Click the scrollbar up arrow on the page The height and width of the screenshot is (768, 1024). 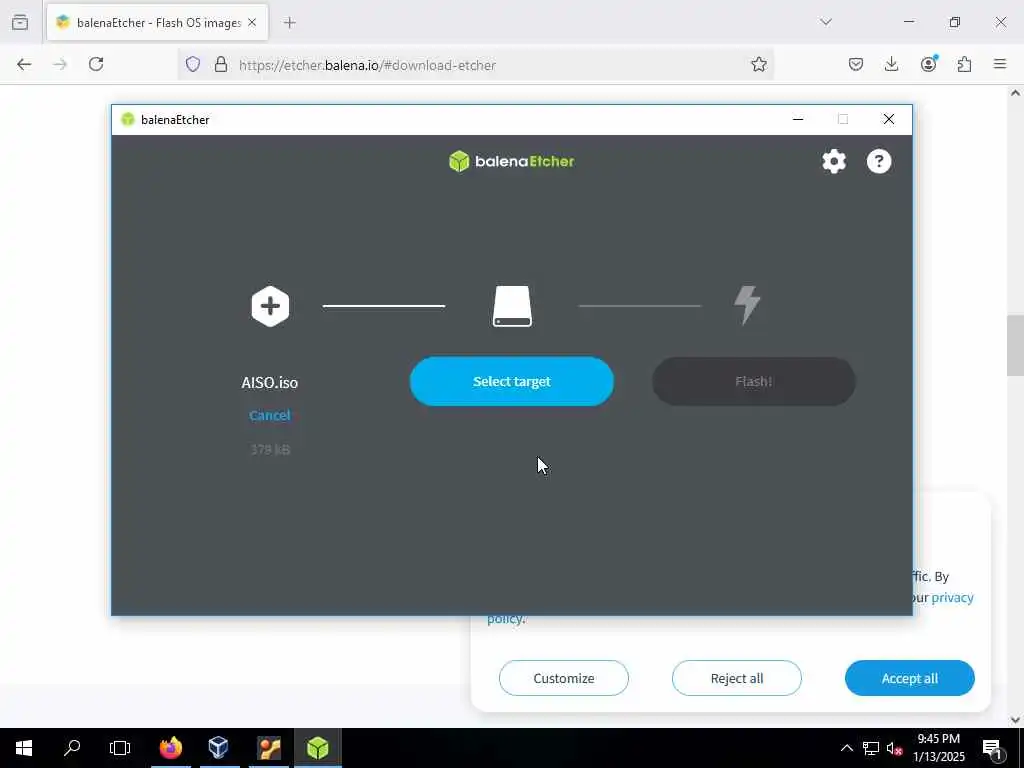[x=1015, y=93]
